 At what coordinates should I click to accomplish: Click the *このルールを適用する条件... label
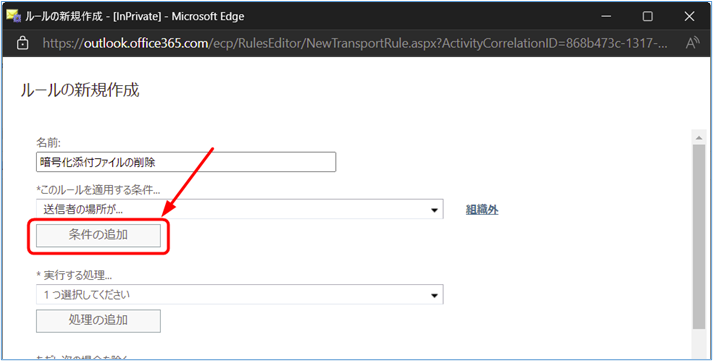(98, 190)
